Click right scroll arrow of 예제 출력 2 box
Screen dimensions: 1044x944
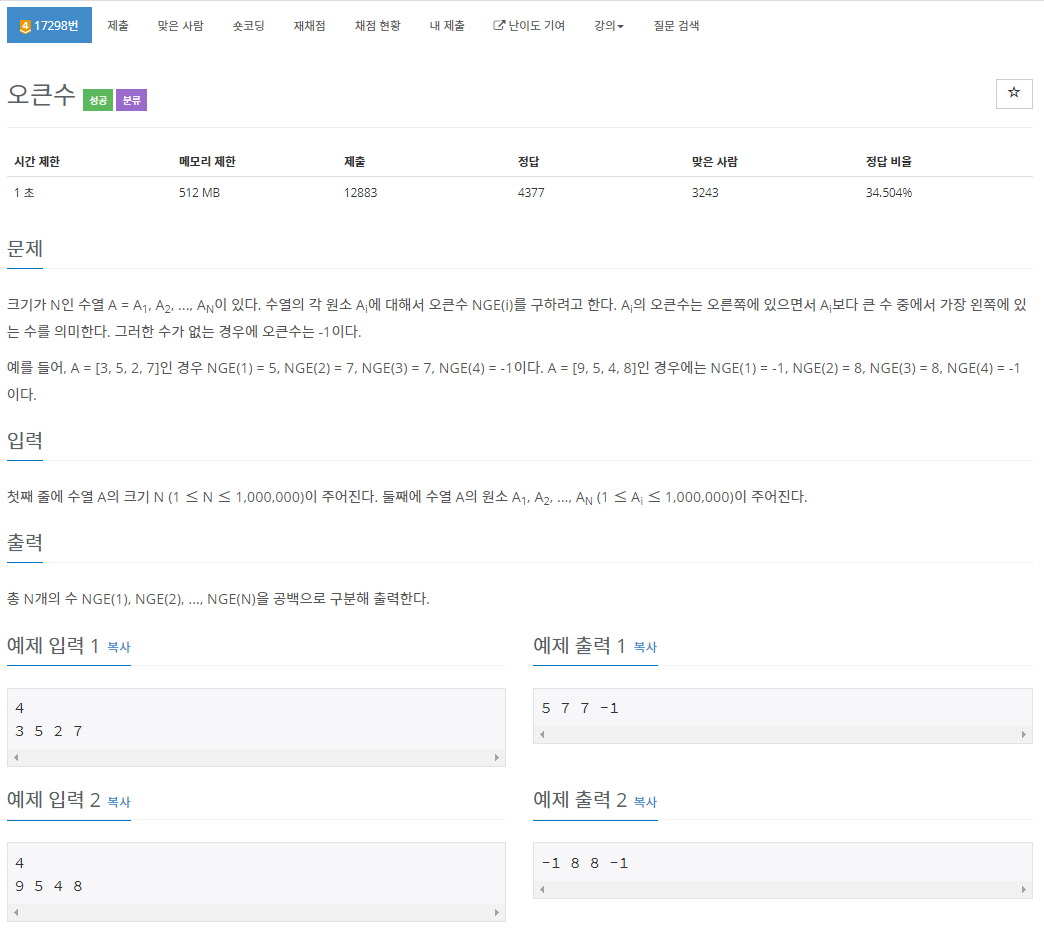click(1023, 889)
